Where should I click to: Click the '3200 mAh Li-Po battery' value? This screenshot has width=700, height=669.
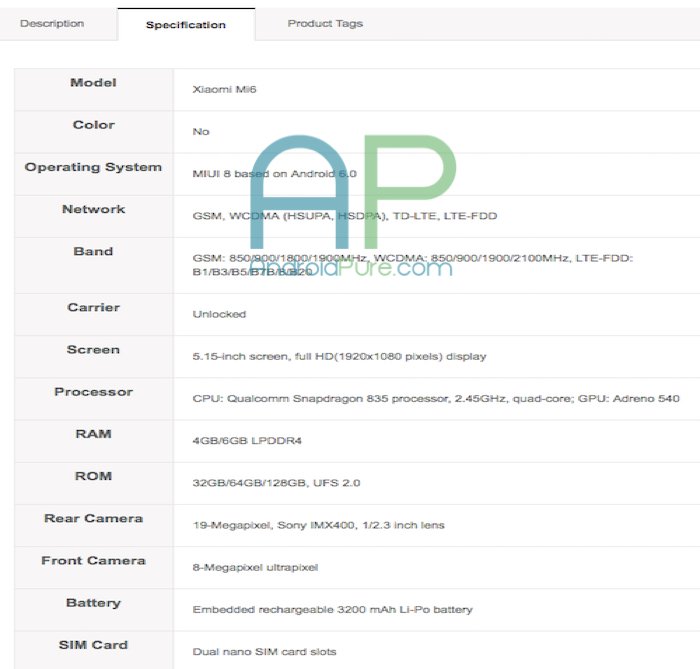coord(333,610)
